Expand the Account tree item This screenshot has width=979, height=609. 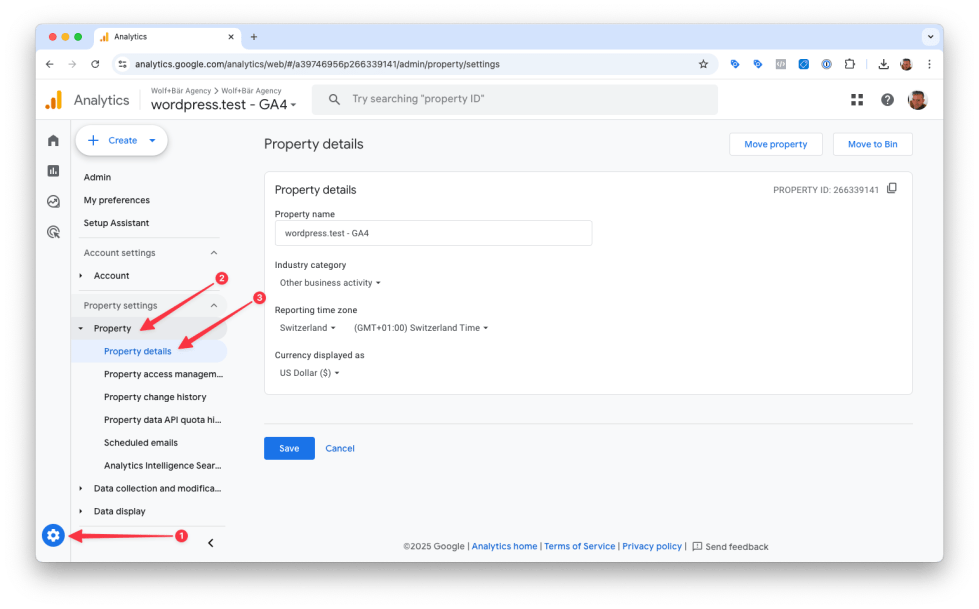pos(81,275)
